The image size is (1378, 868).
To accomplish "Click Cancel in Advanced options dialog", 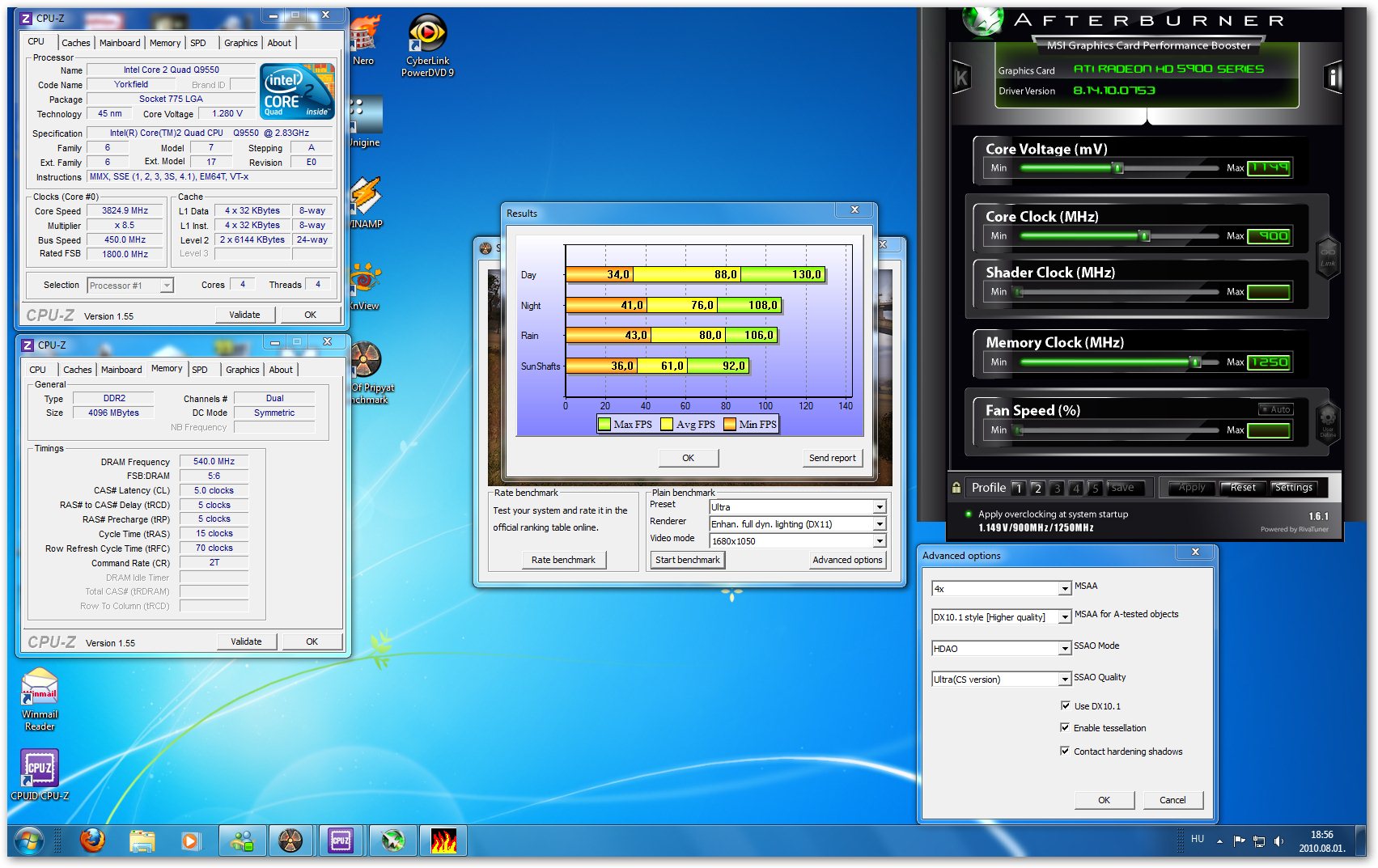I will tap(1172, 800).
